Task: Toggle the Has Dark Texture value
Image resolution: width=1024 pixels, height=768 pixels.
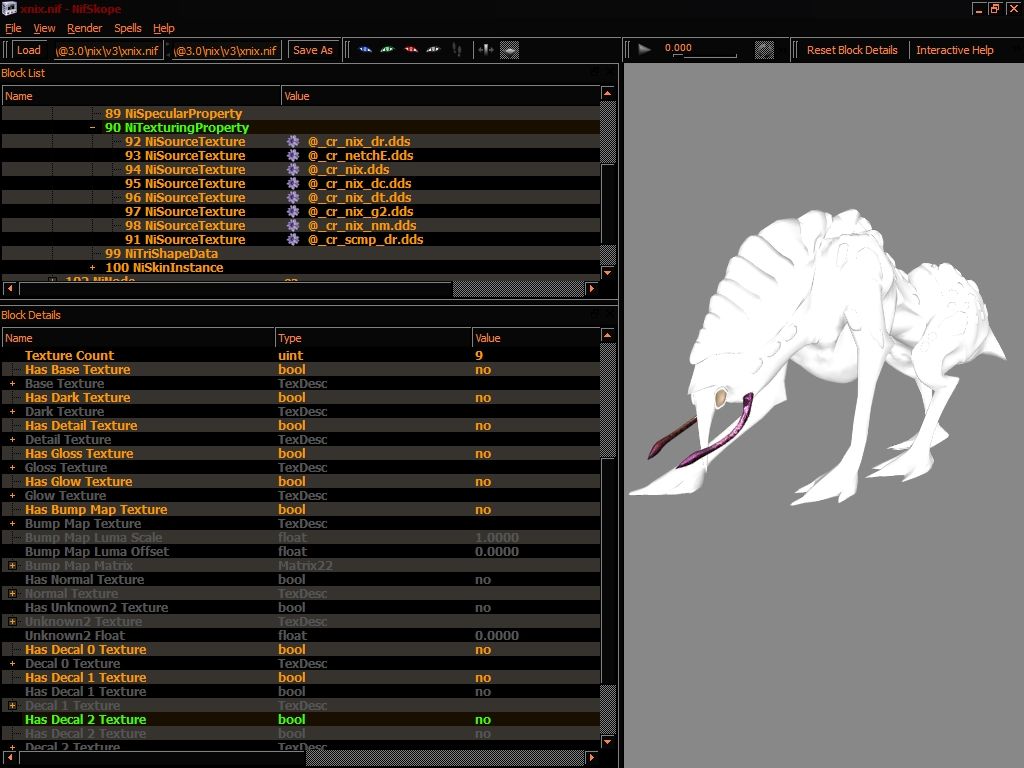Action: [x=483, y=398]
